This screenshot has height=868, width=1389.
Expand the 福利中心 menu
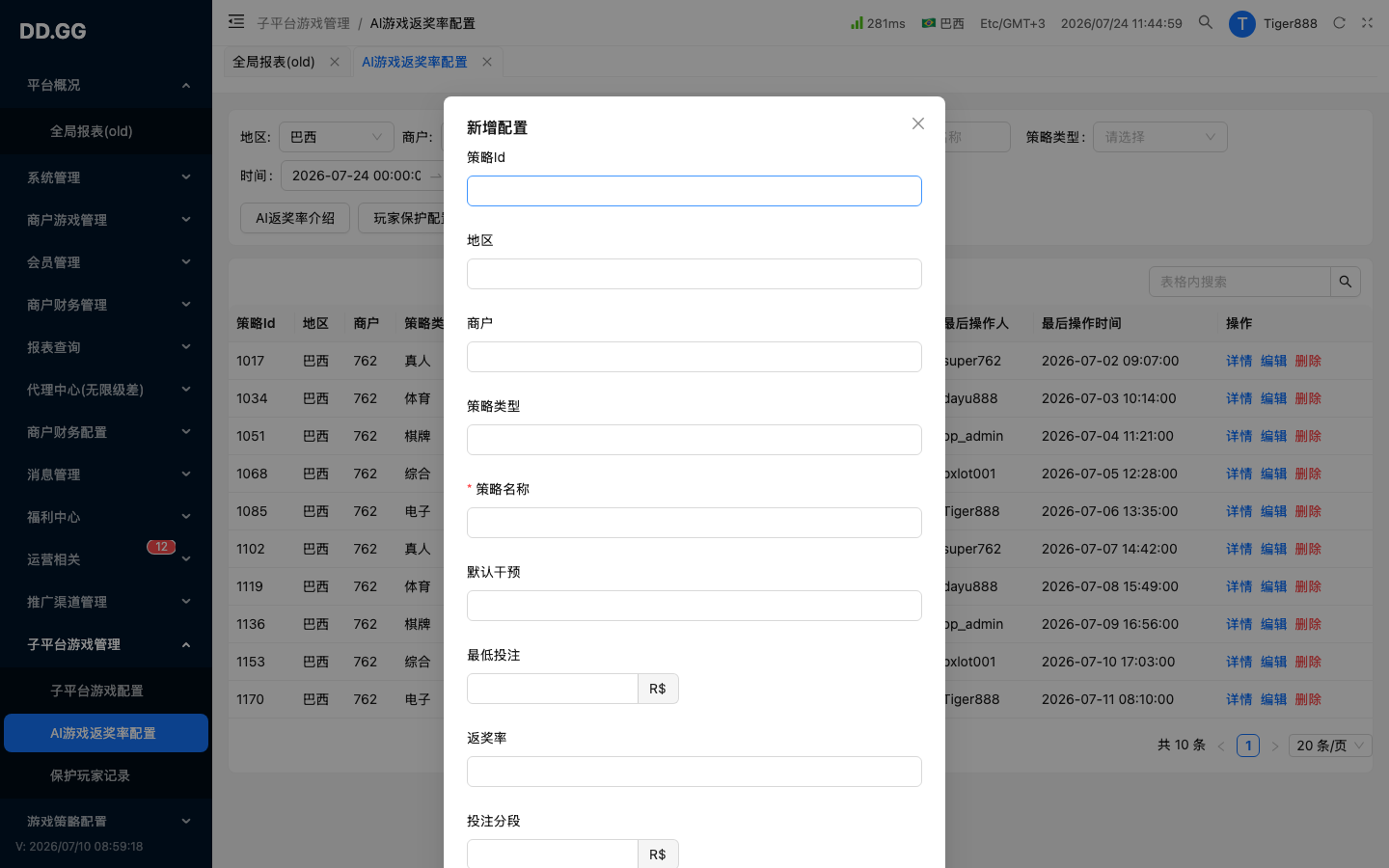[106, 517]
